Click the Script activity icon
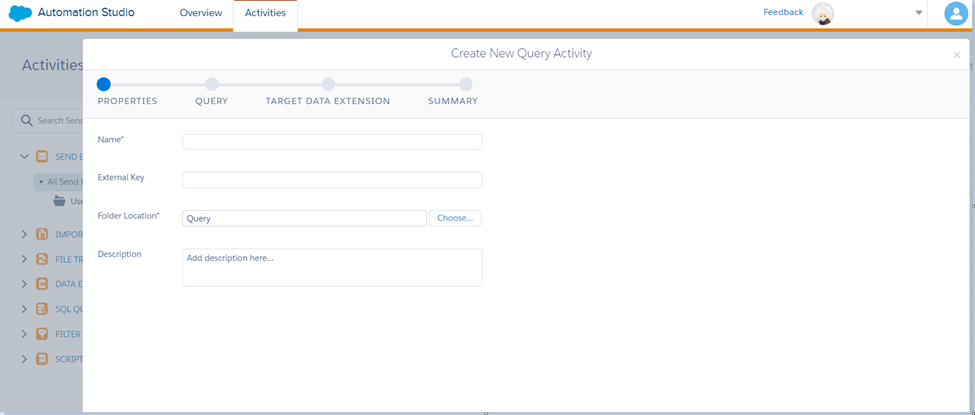 (42, 359)
